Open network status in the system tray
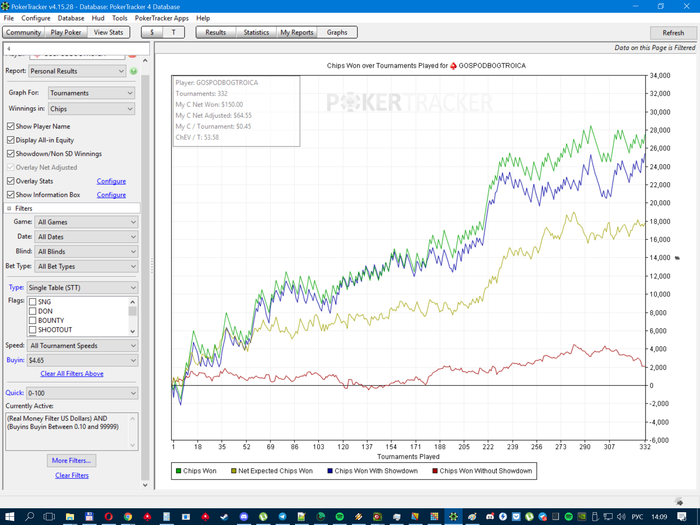The height and width of the screenshot is (525, 700). [608, 517]
